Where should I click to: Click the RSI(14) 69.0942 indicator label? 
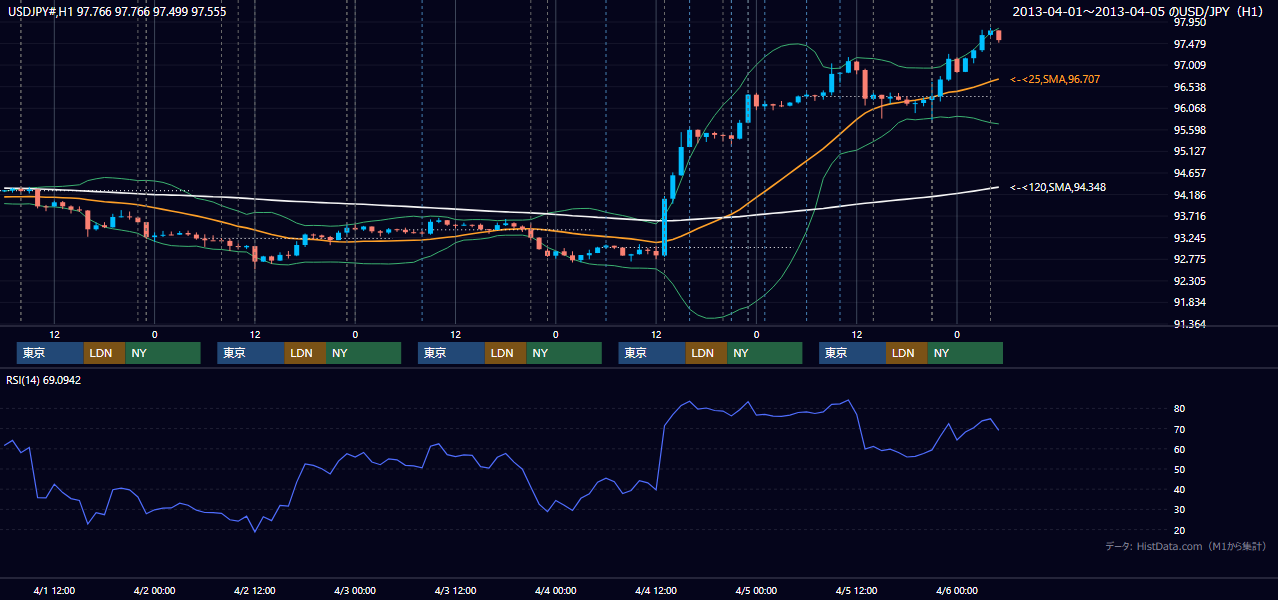pyautogui.click(x=44, y=380)
